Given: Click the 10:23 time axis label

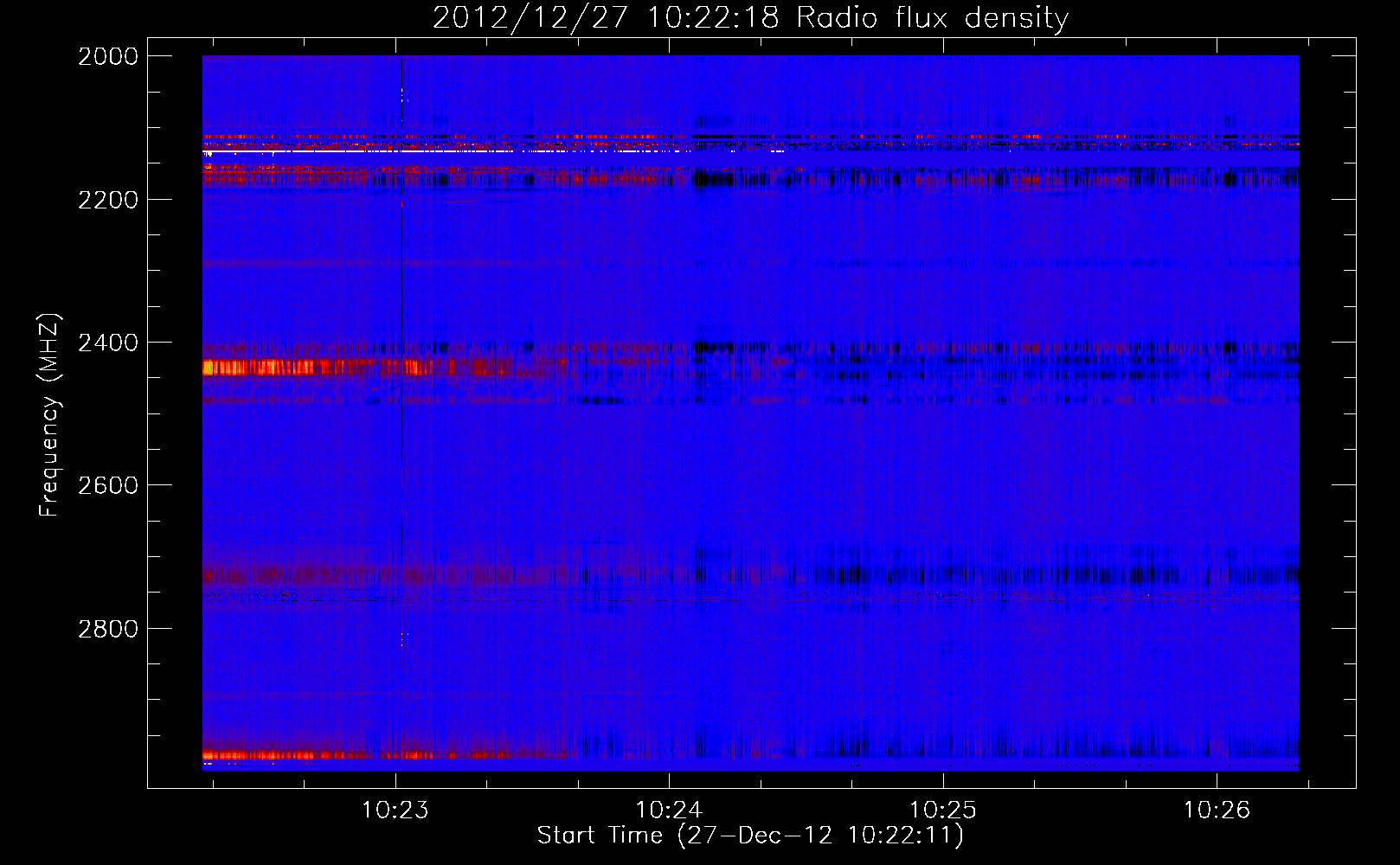Looking at the screenshot, I should [395, 811].
